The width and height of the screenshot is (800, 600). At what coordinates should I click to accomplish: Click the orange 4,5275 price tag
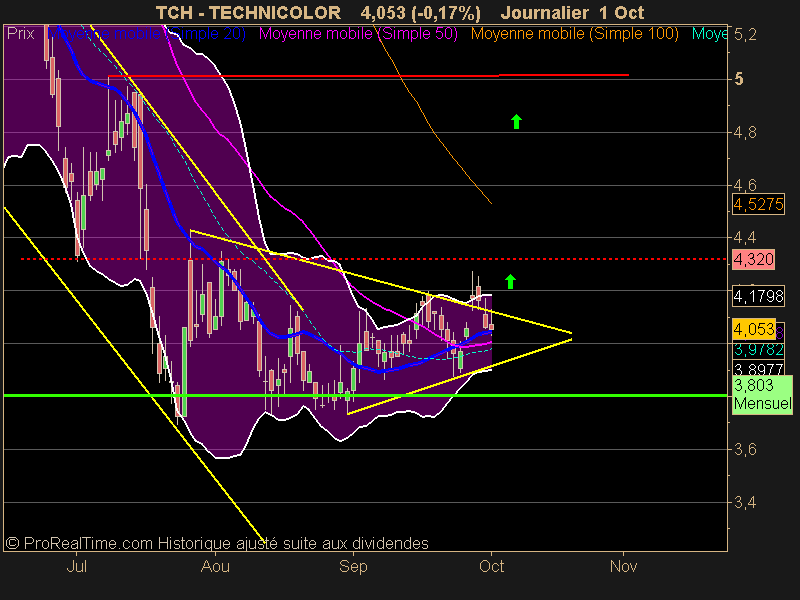pos(758,204)
